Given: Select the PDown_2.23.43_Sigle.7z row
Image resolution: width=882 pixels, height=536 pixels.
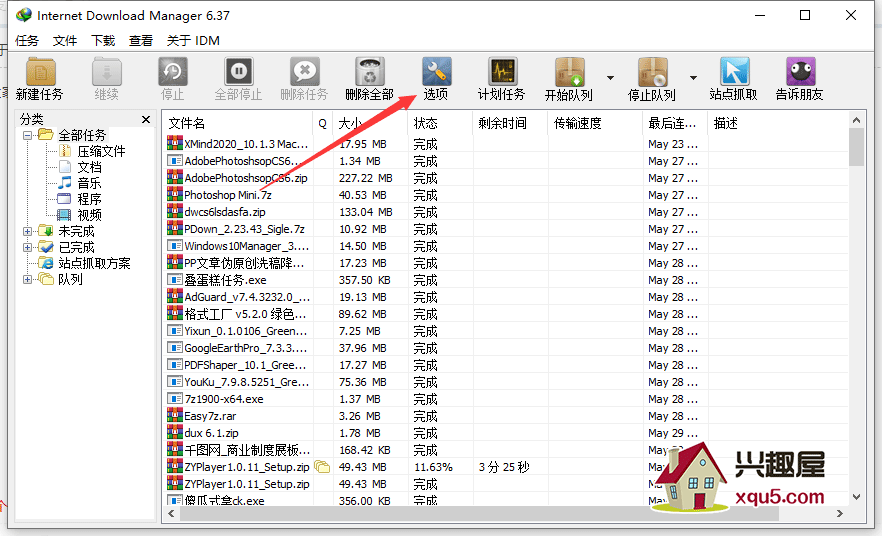Looking at the screenshot, I should pos(506,229).
